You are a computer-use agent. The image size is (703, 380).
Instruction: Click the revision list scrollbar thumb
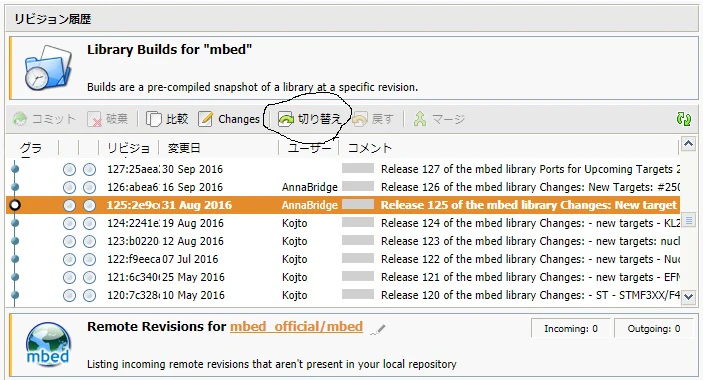coord(689,220)
